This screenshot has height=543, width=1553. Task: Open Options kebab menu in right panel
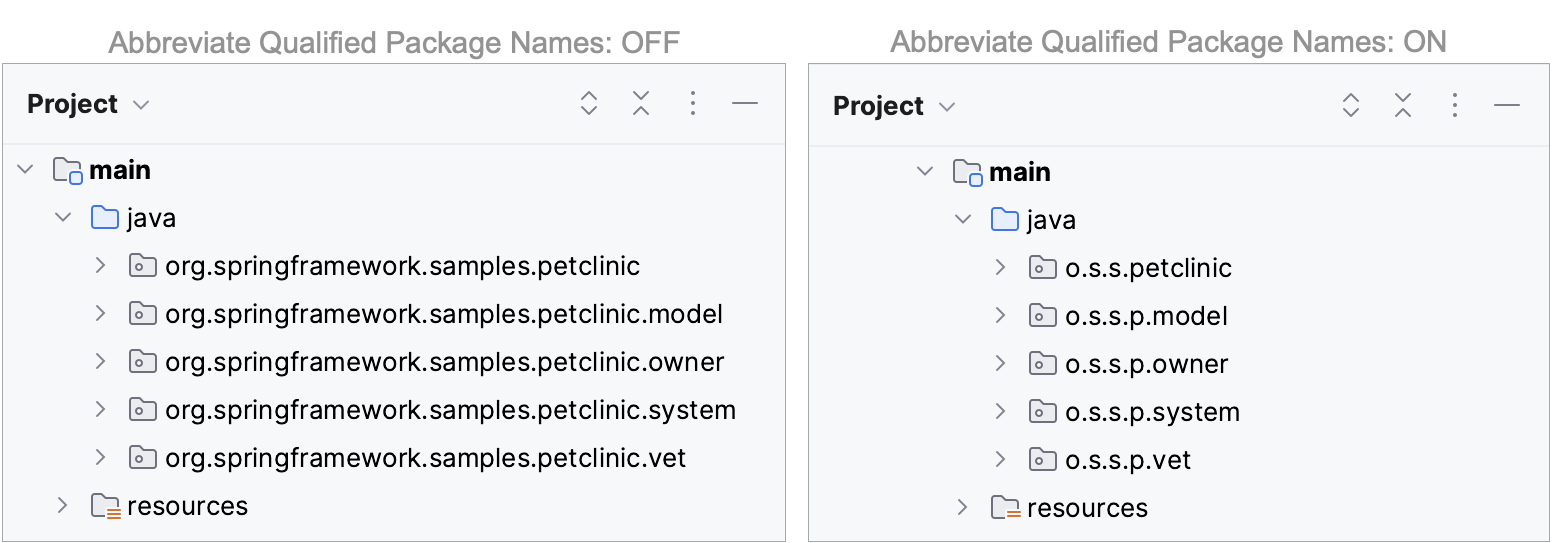point(1455,106)
